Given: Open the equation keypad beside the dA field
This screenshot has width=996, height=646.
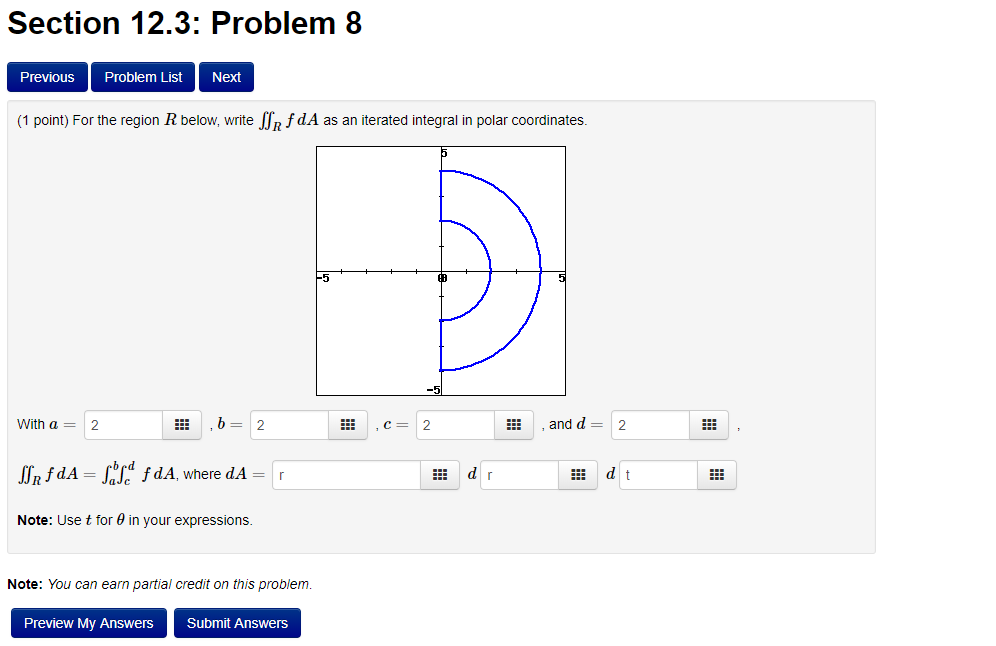Looking at the screenshot, I should tap(439, 474).
